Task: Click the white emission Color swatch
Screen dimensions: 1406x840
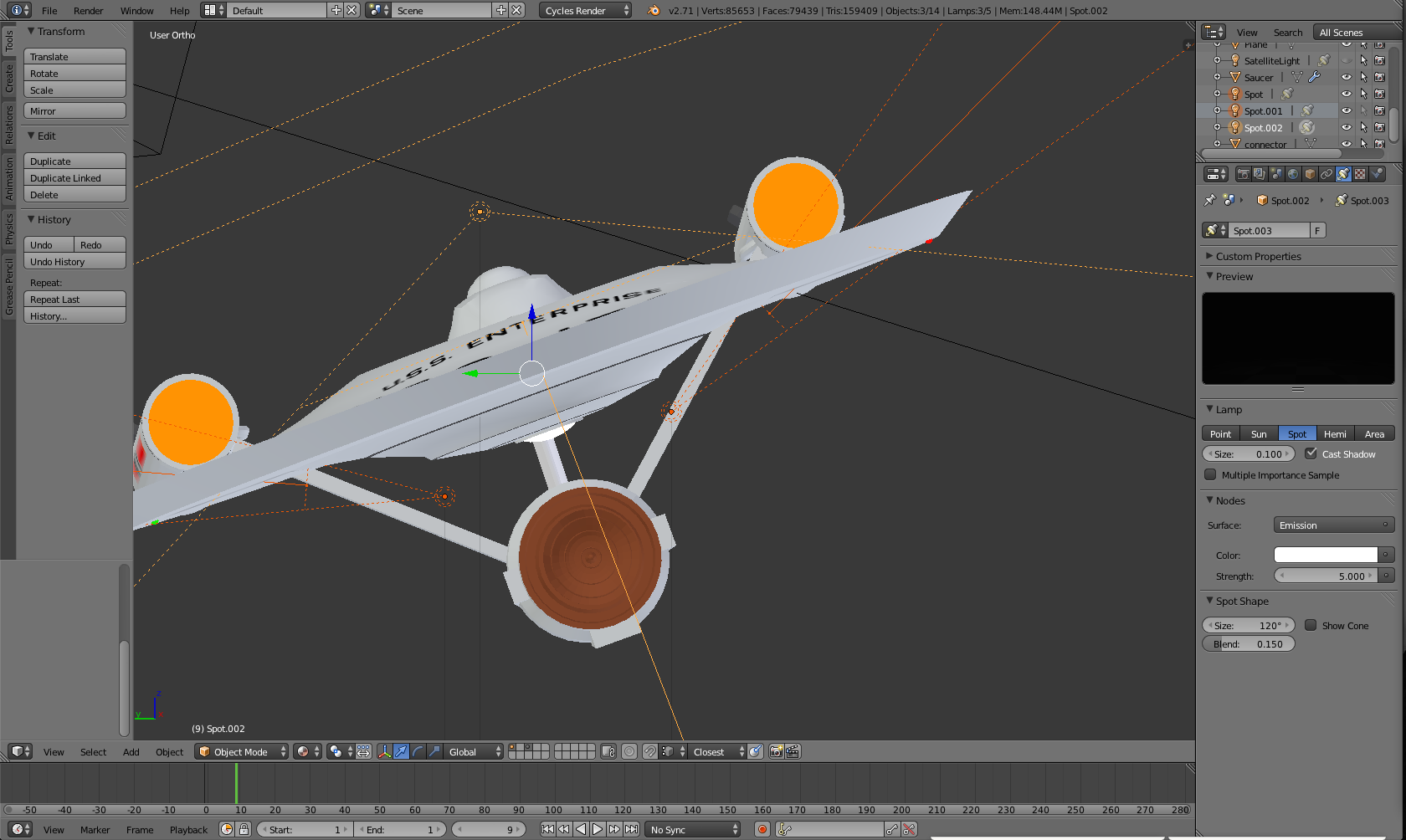Action: 1326,555
